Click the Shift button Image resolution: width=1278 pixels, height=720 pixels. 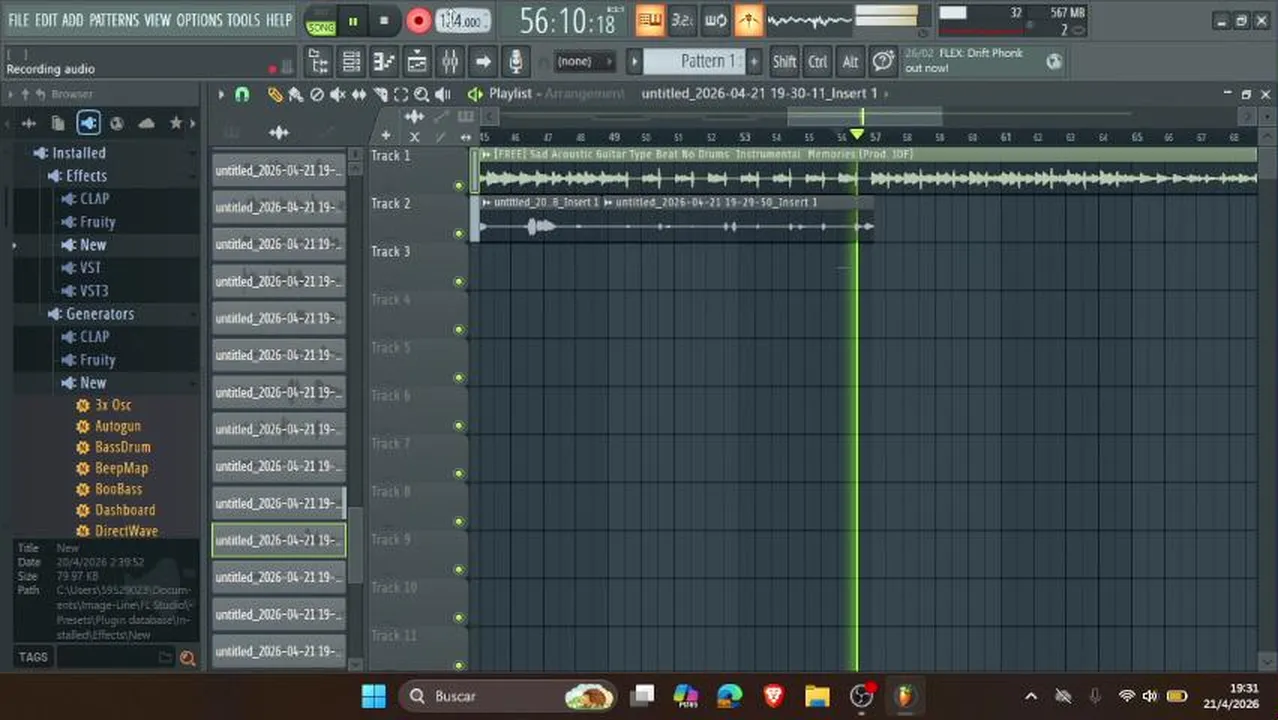(785, 62)
